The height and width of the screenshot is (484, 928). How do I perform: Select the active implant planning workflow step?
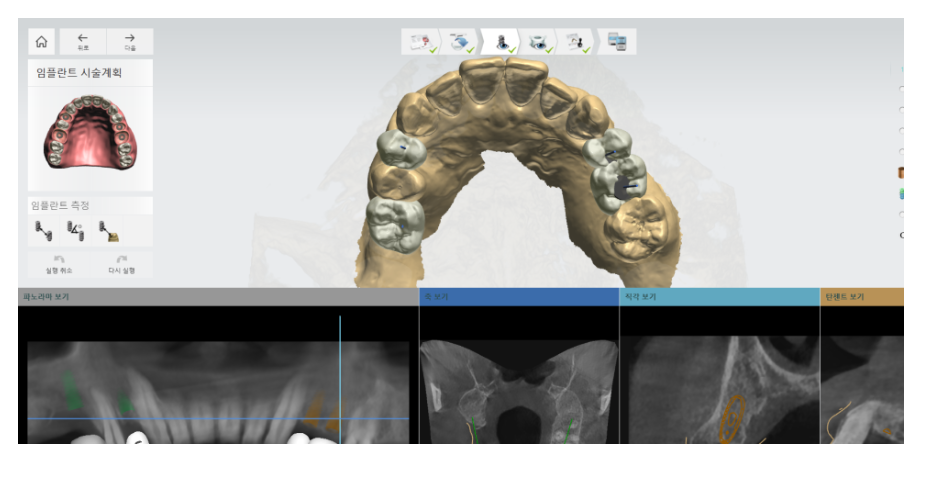502,42
